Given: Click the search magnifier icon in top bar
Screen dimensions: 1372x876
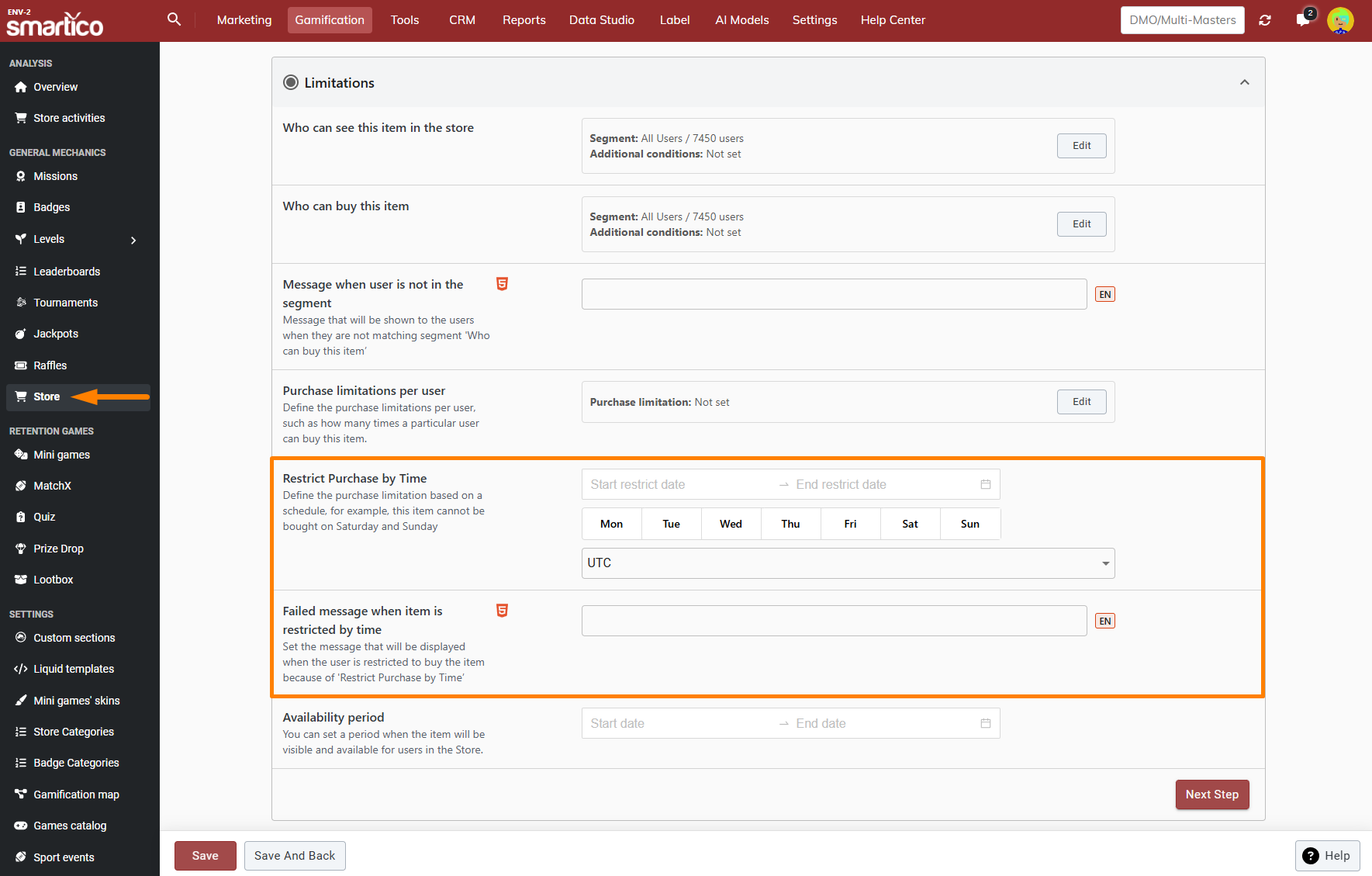Looking at the screenshot, I should click(x=174, y=19).
